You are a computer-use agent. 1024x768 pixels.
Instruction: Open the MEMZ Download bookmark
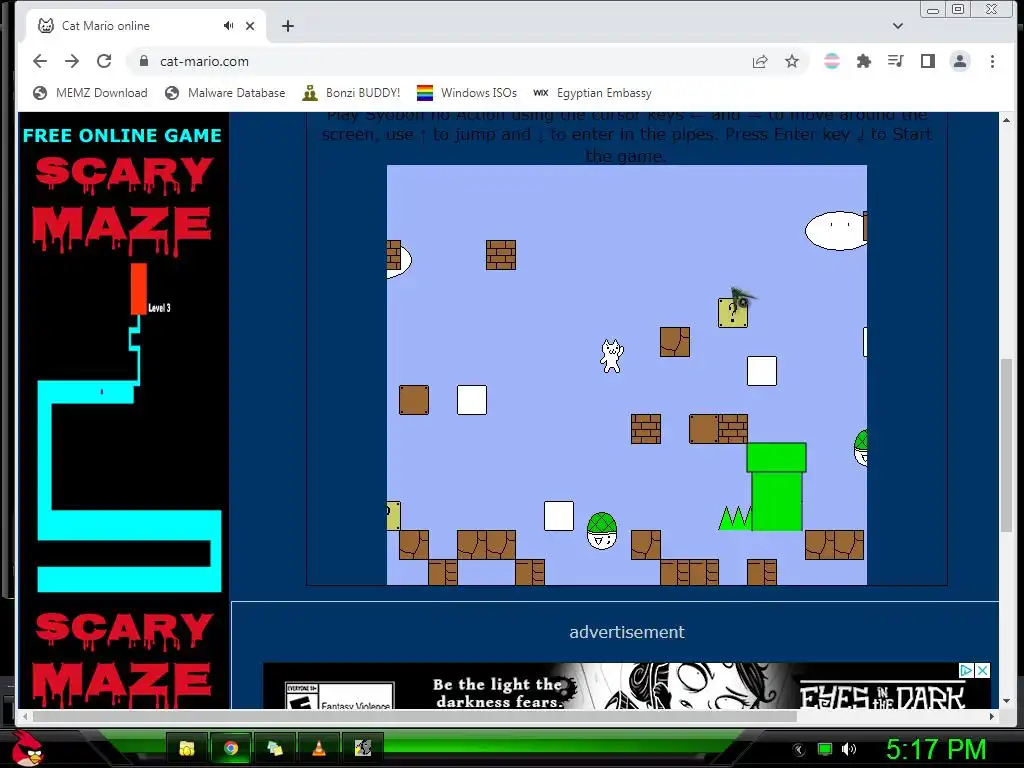(91, 93)
